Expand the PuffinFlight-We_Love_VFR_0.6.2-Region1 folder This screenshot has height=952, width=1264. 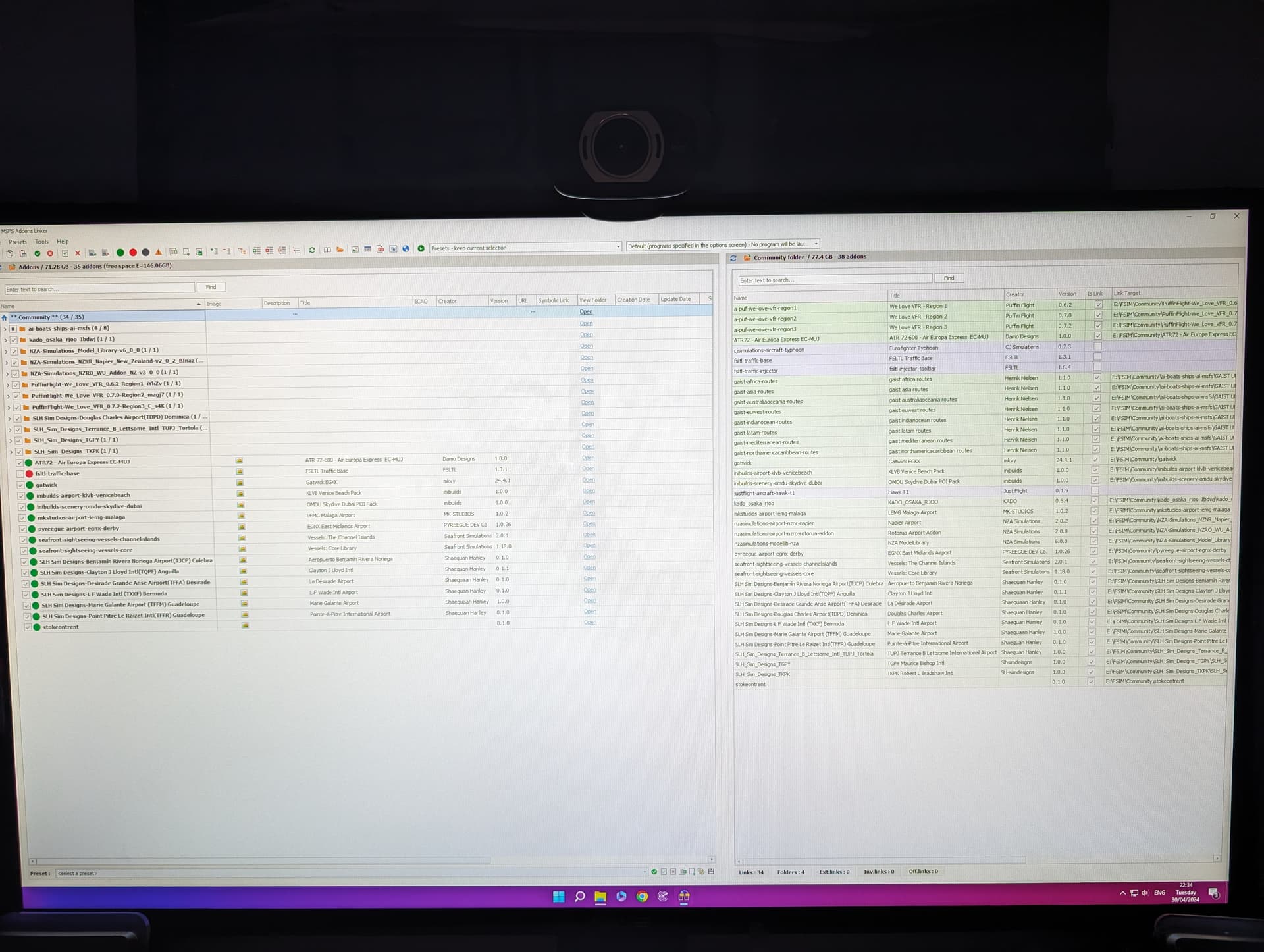(7, 385)
